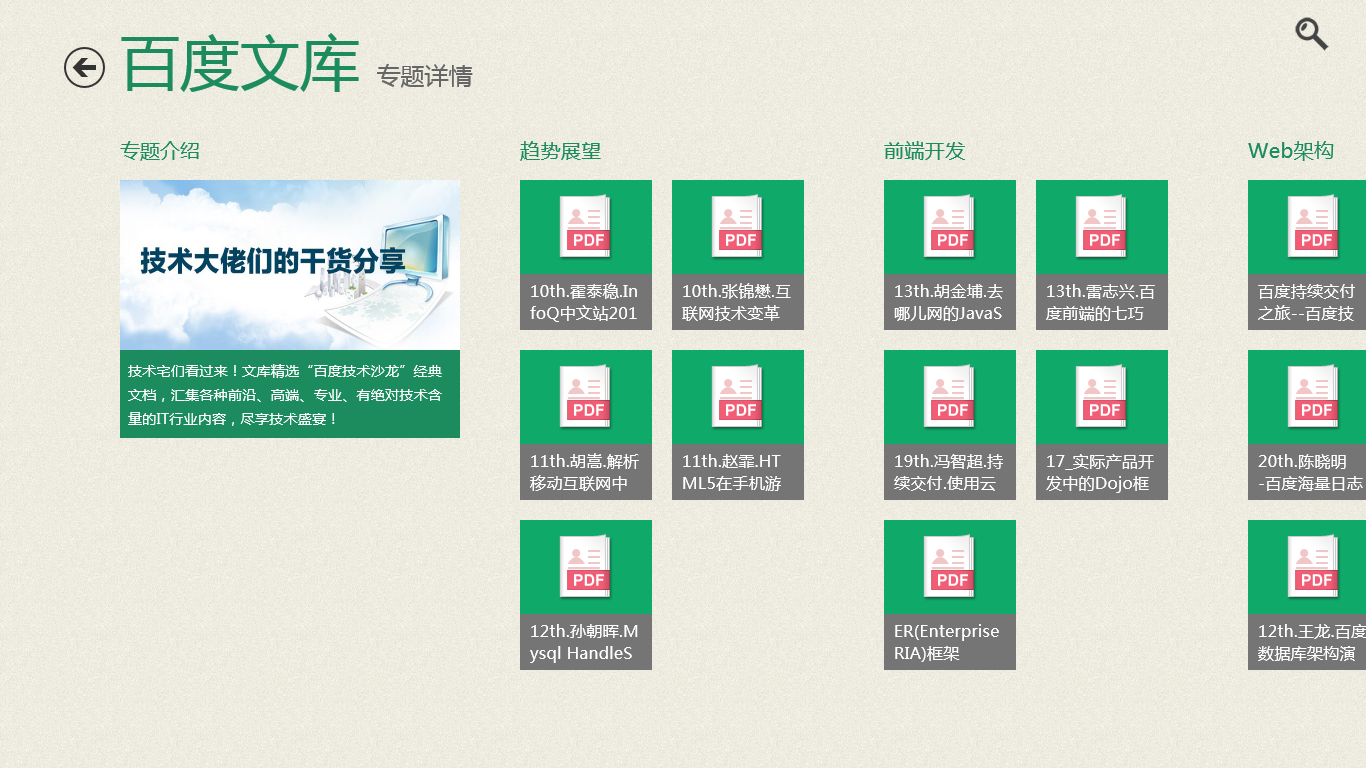Click PDF icon of 百度持续交付之旅 document

click(x=1314, y=226)
